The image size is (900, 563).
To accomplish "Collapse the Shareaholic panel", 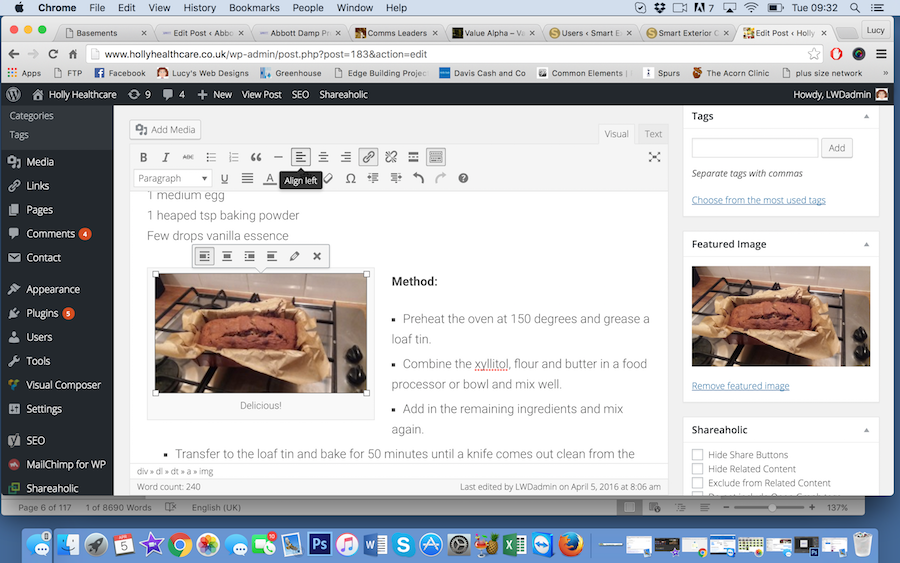I will [x=866, y=430].
